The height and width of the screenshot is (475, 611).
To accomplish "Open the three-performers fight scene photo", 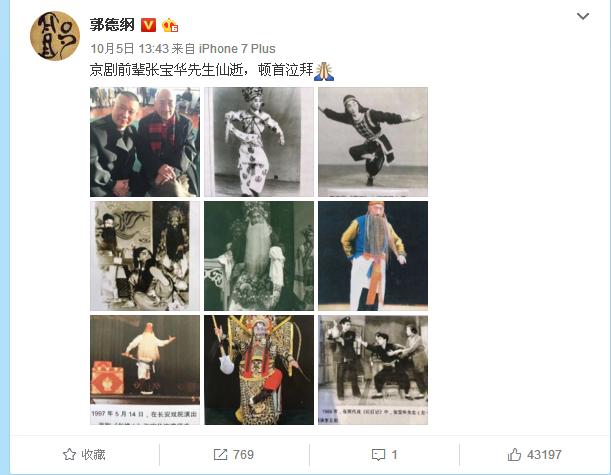I will click(373, 370).
